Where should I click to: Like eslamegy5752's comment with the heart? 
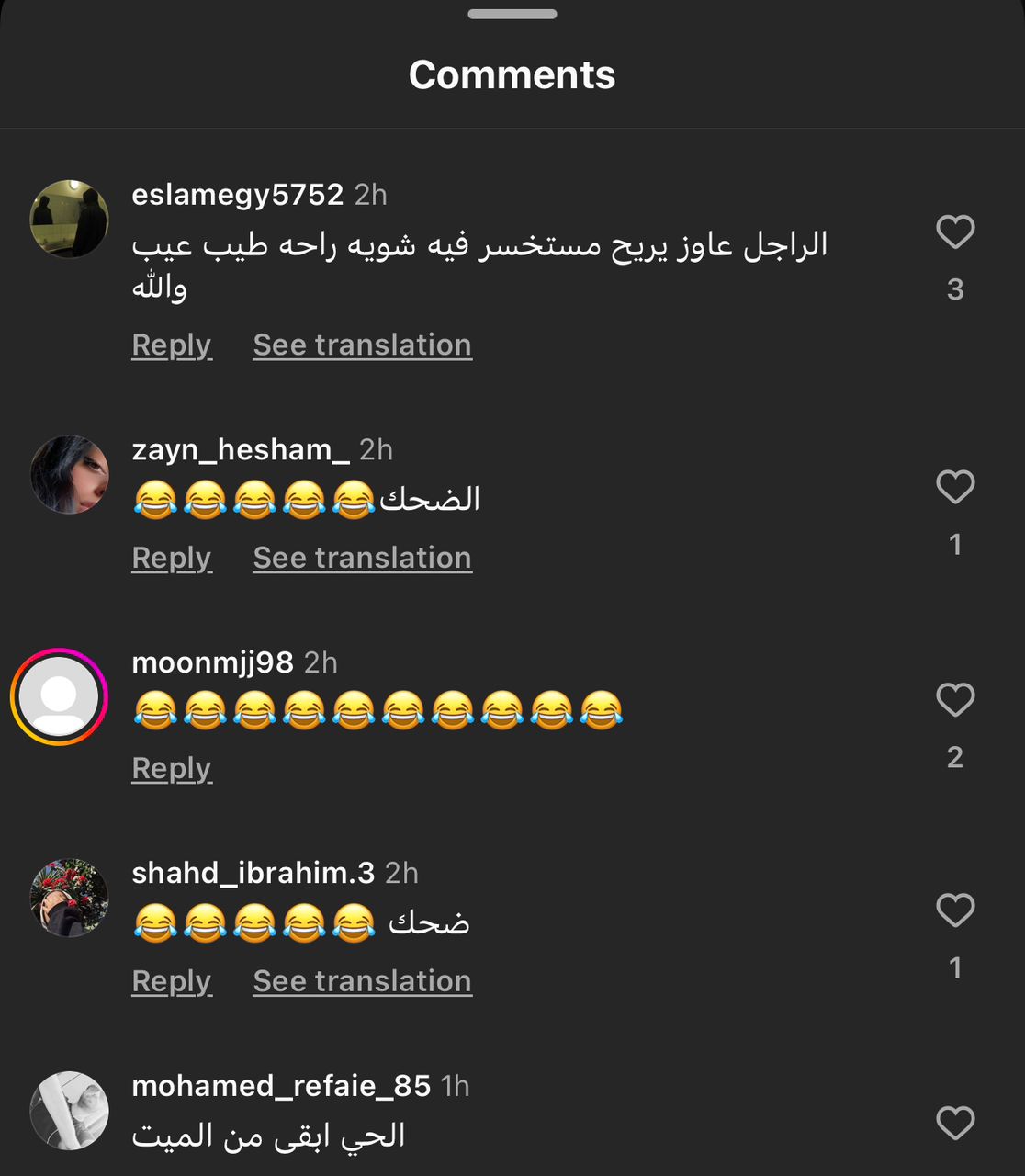coord(955,232)
